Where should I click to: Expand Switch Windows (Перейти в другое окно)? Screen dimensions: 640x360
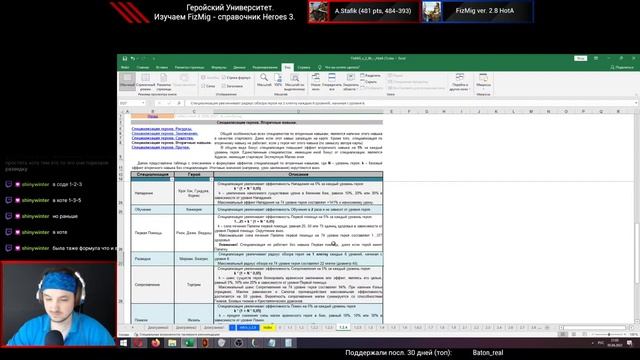[460, 82]
